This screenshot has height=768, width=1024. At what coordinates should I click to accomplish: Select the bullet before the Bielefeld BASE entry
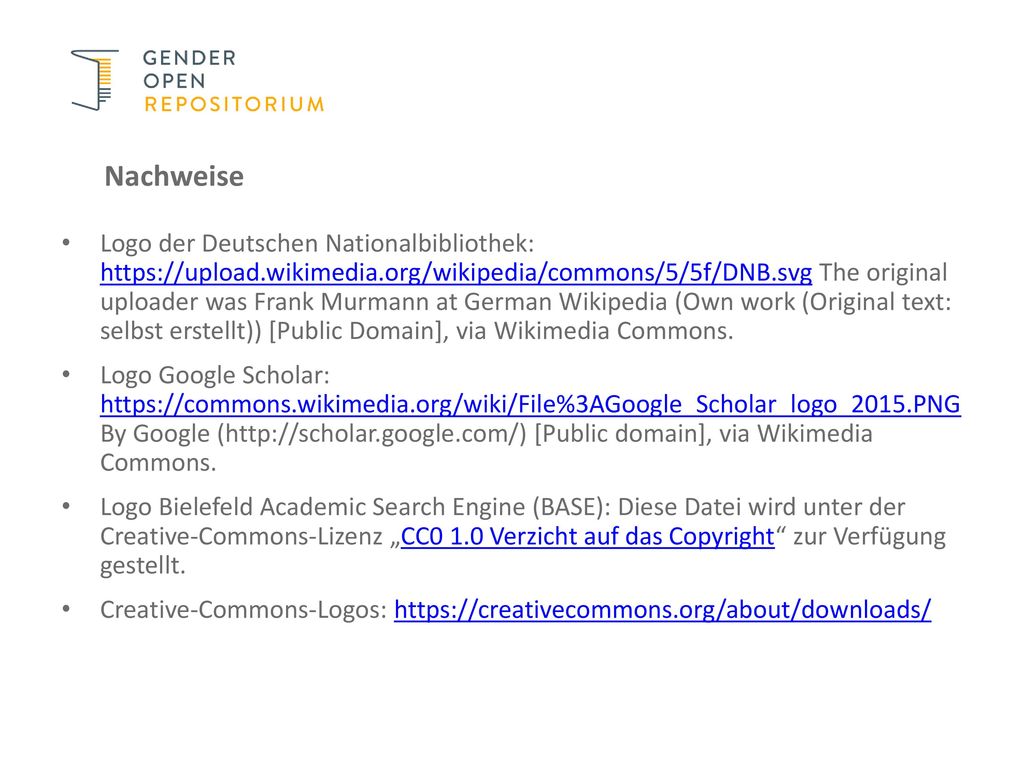66,507
